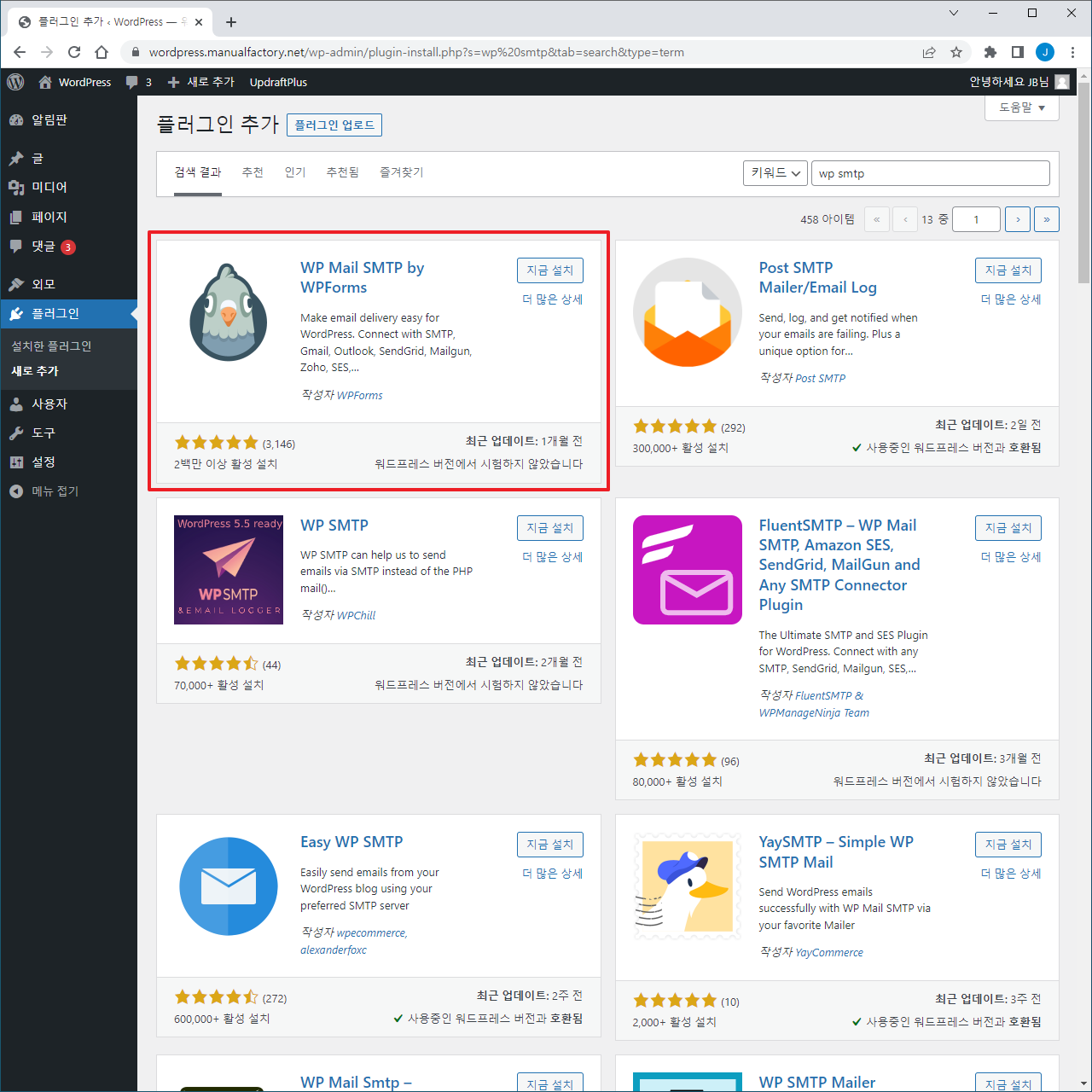The width and height of the screenshot is (1092, 1092).
Task: Open Easy WP SMTP title link
Action: [351, 842]
